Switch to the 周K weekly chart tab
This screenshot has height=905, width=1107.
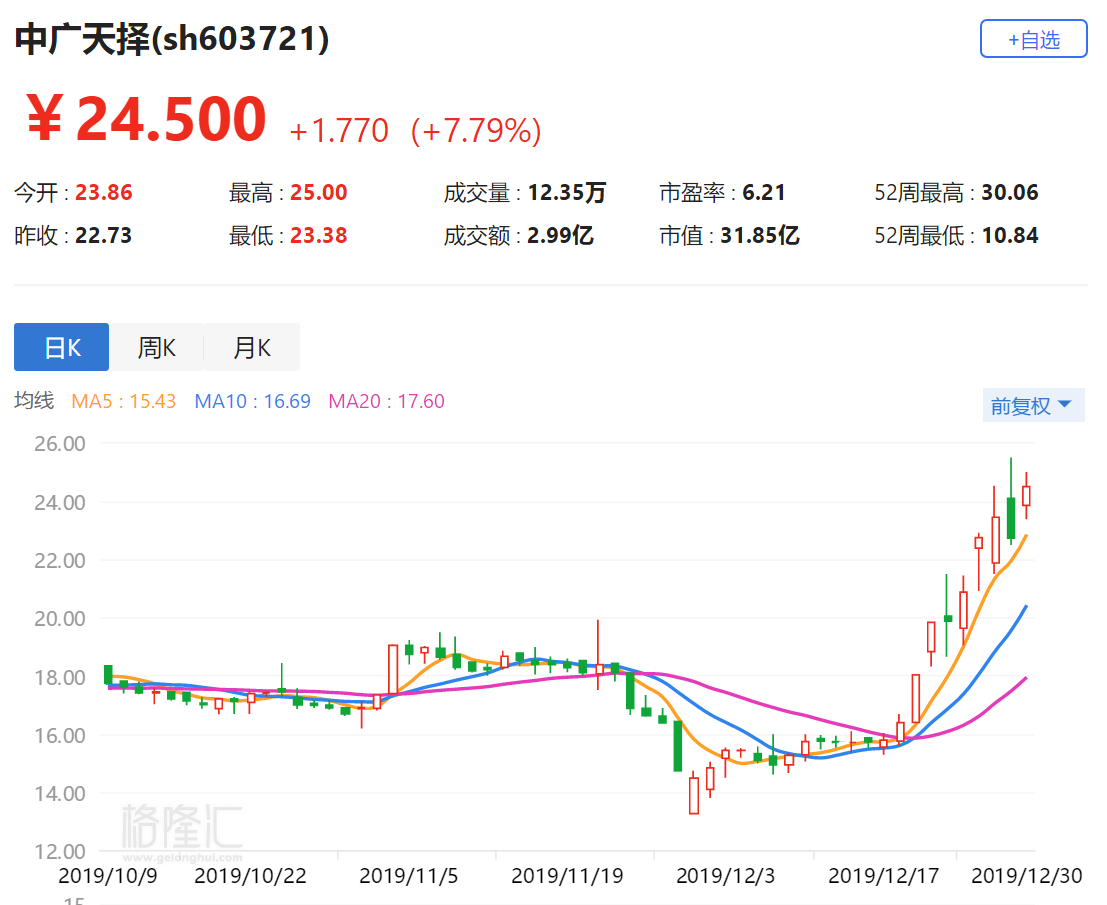click(156, 347)
